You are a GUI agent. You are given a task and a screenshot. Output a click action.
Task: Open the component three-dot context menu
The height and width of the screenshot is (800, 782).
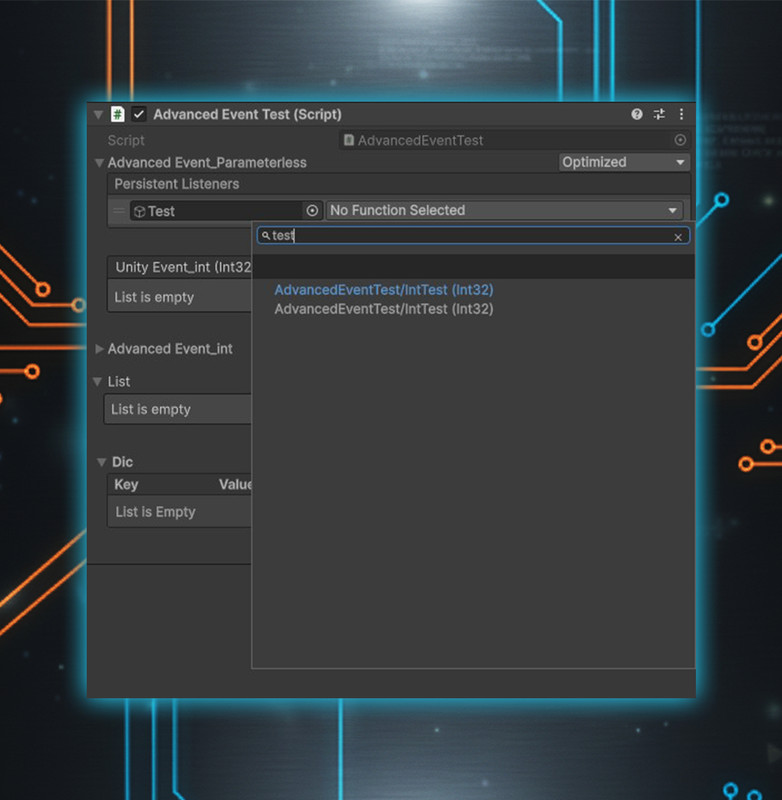(x=682, y=114)
